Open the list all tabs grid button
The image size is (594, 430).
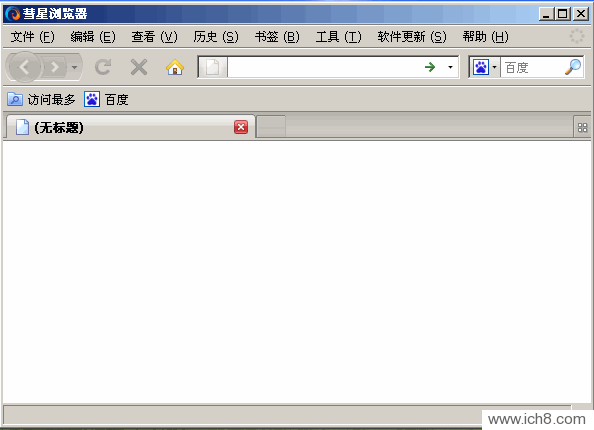[583, 128]
